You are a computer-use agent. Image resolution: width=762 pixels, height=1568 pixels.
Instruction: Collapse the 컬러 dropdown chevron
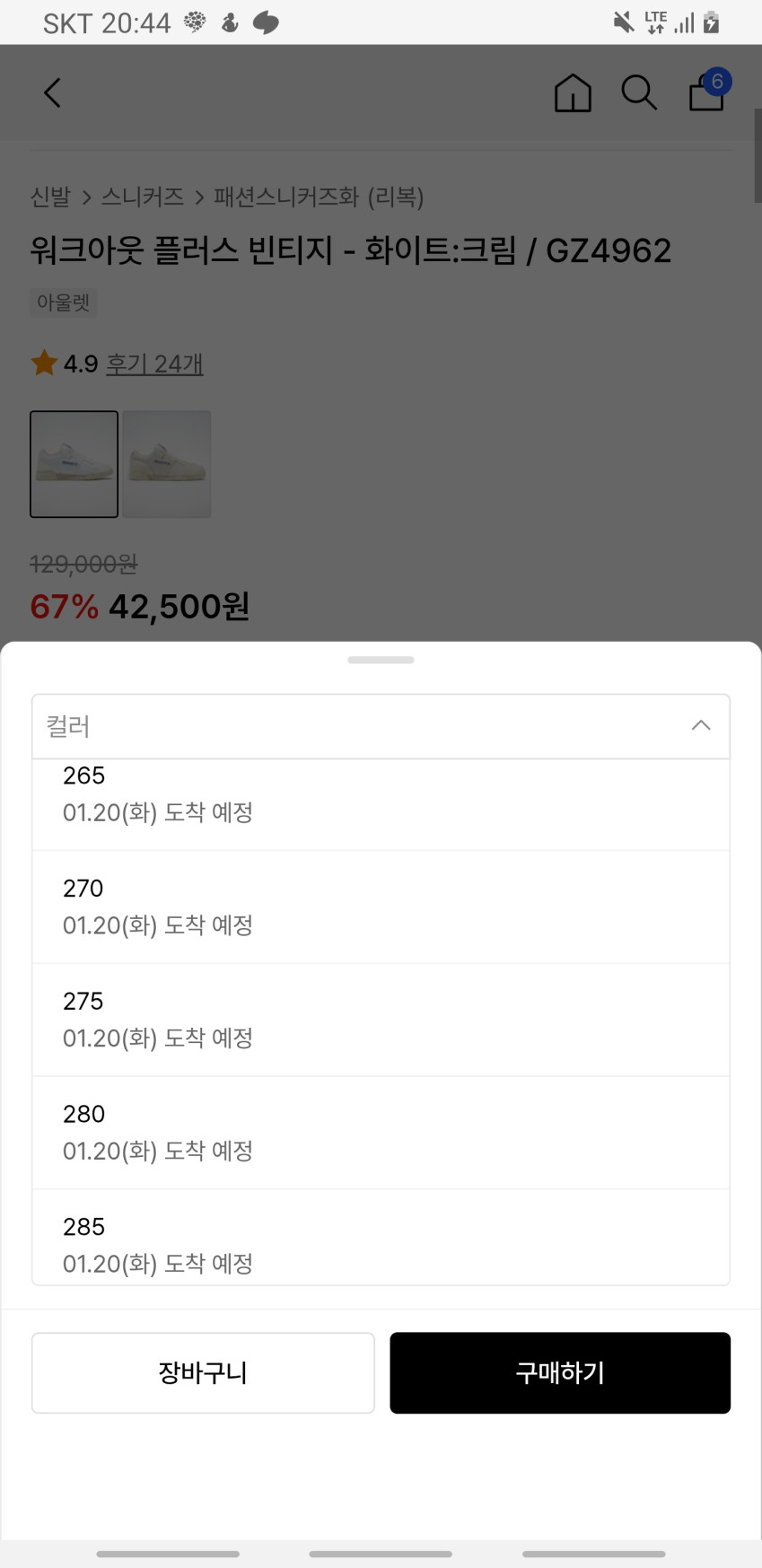coord(701,725)
